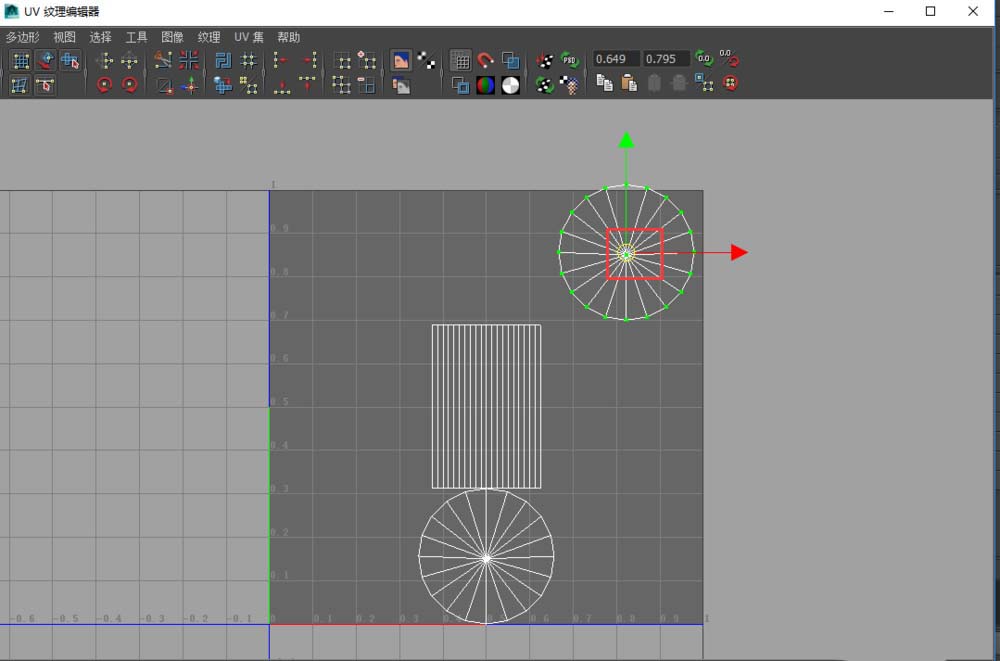Click the red square manipulator center handle
The image size is (1000, 661).
tap(634, 253)
